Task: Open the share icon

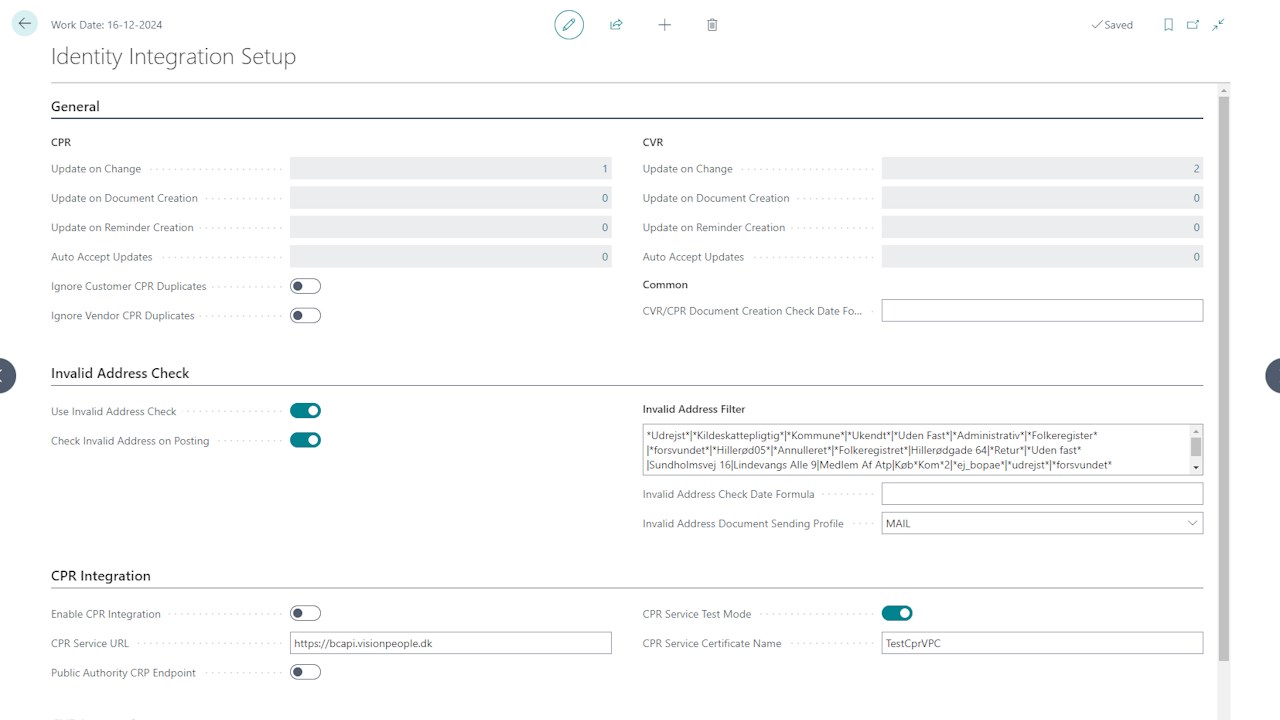Action: coord(616,24)
